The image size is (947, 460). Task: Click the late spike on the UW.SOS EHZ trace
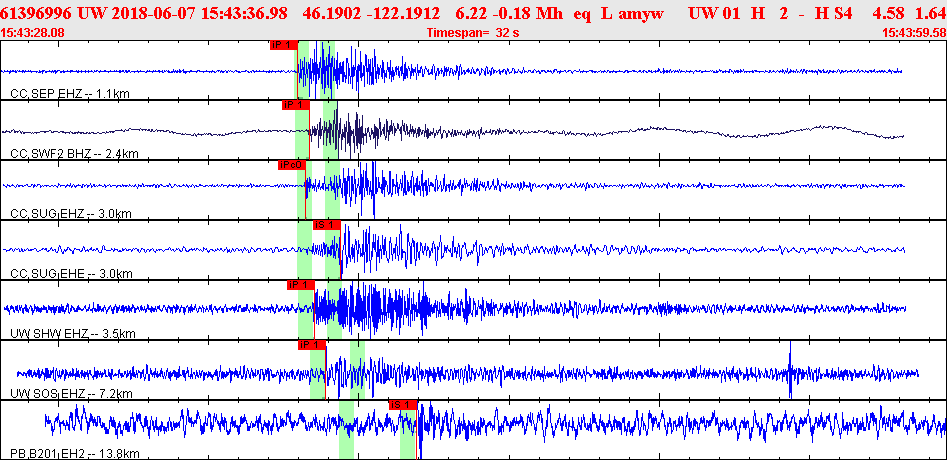point(790,369)
